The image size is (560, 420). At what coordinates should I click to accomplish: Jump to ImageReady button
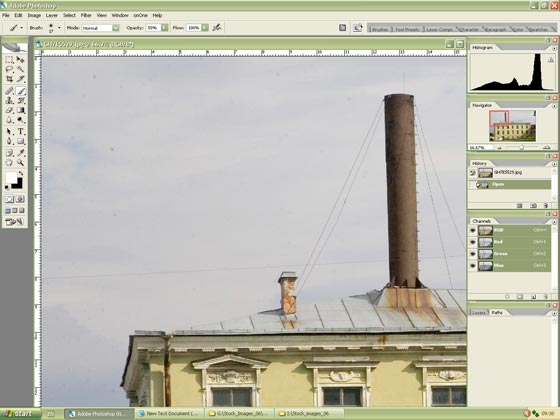click(x=14, y=222)
